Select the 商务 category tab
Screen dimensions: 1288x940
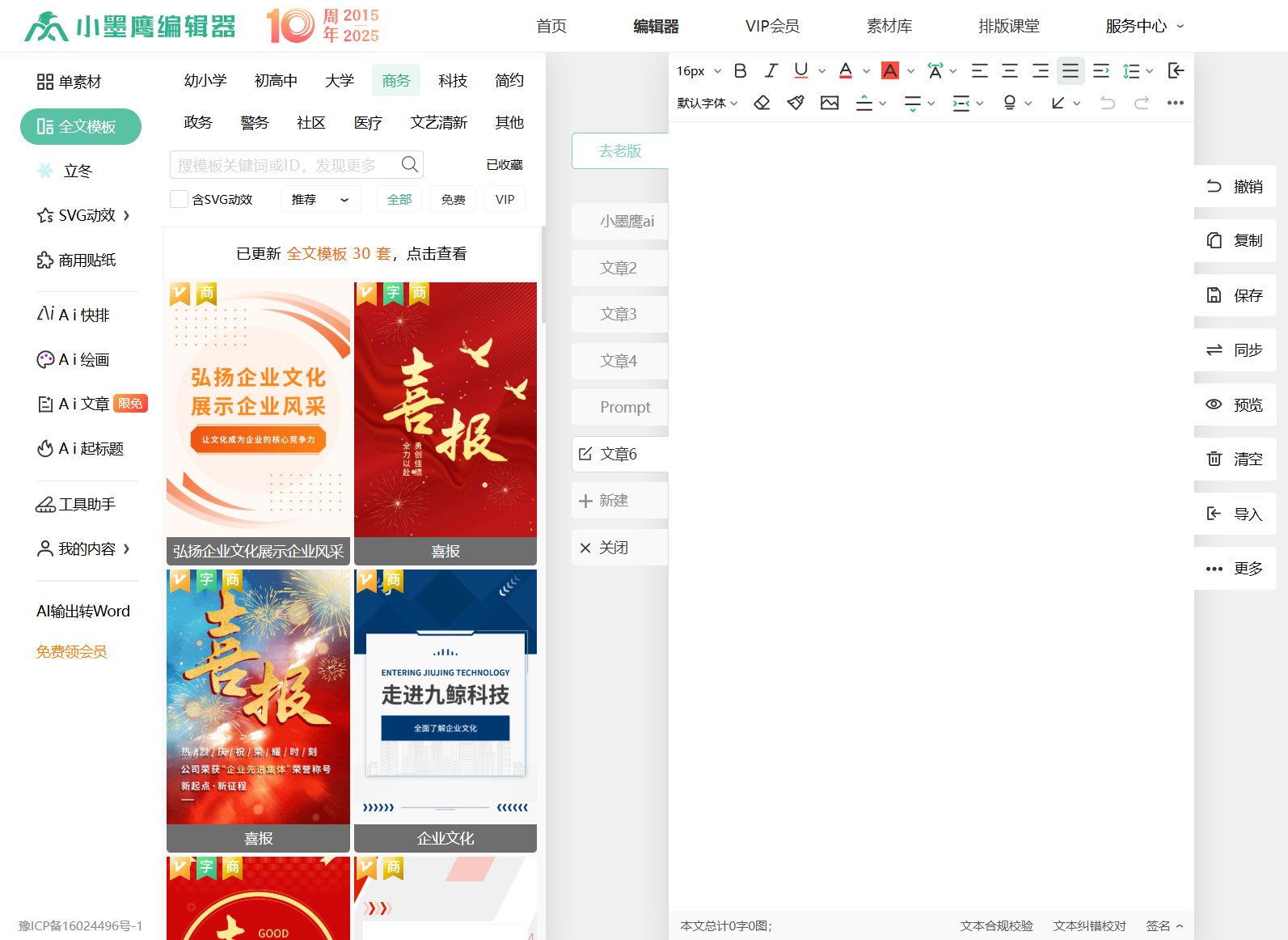(396, 80)
